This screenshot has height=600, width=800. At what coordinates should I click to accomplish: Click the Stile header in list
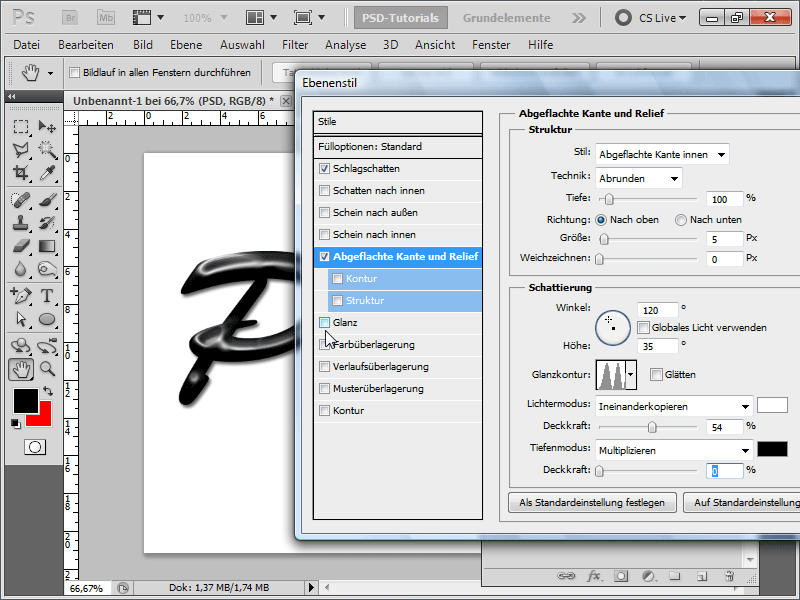(398, 122)
